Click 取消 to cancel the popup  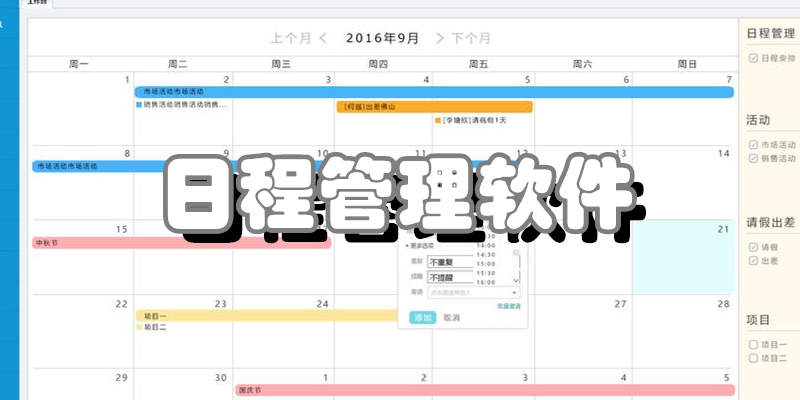click(x=452, y=317)
